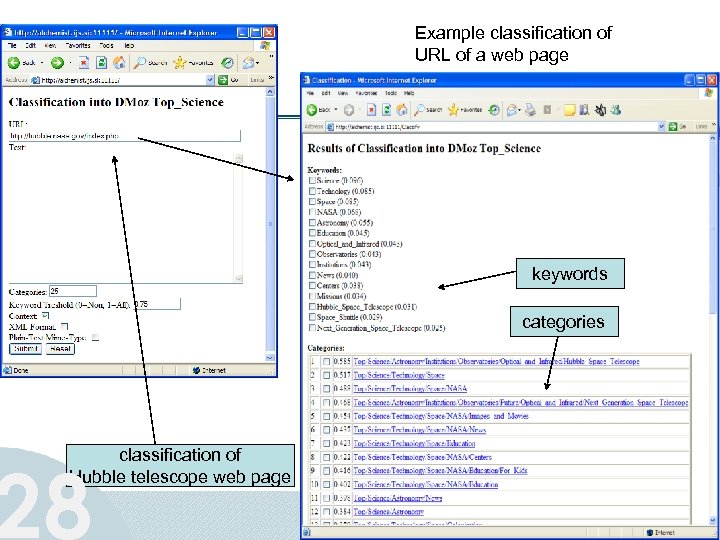Expand toolbar chevron beside Links in left window
This screenshot has width=720, height=540.
tap(271, 79)
